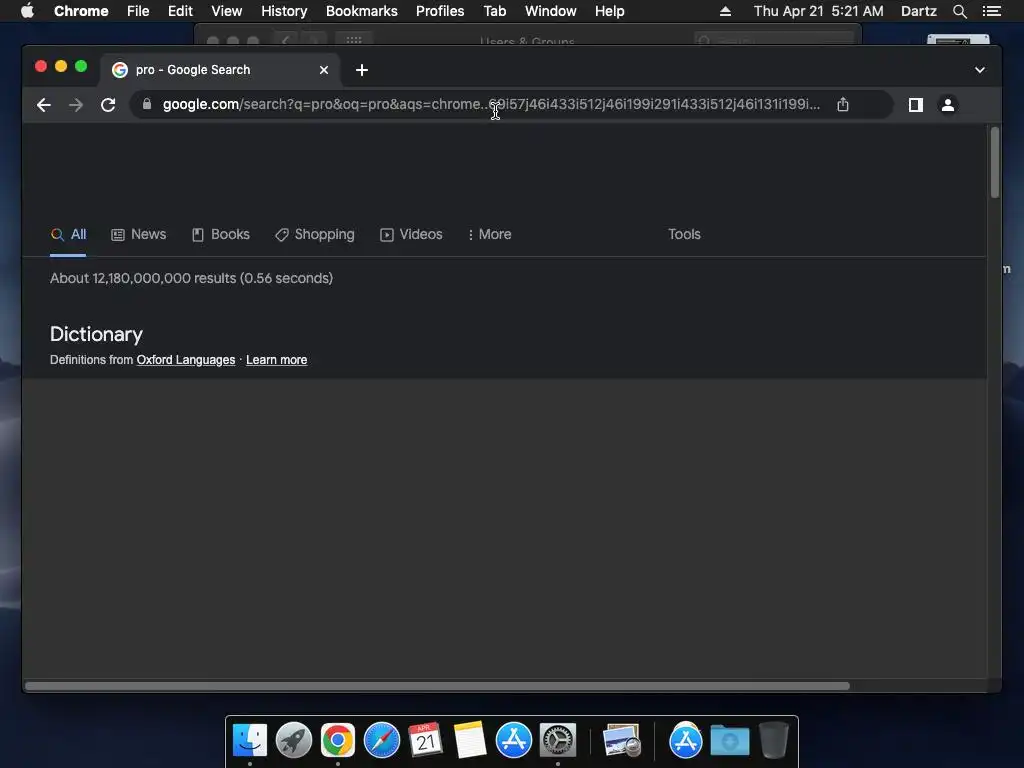Share this page from the address bar
Screen dimensions: 1024x768
click(842, 104)
